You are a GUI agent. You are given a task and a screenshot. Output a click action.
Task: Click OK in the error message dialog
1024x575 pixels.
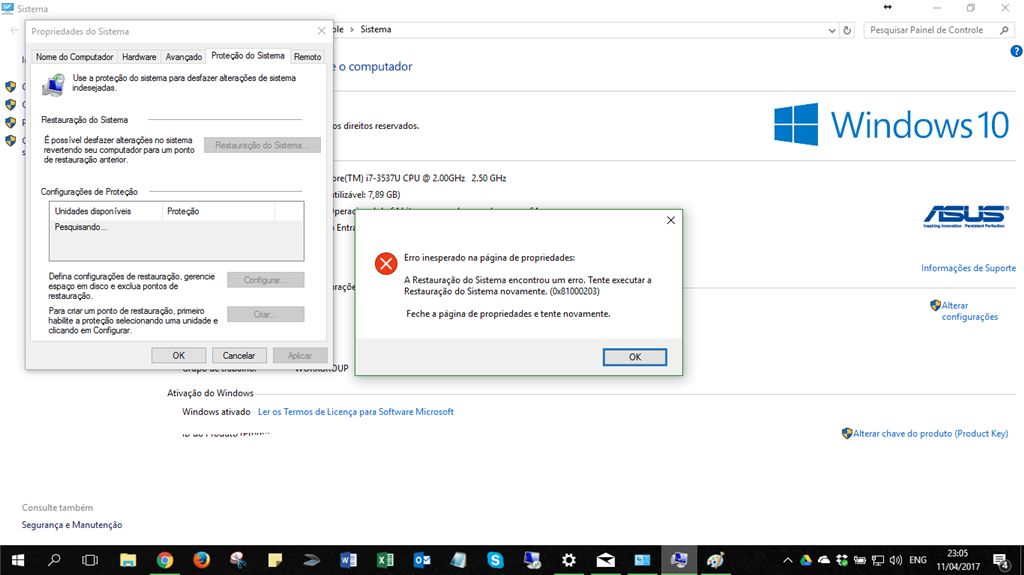coord(635,357)
